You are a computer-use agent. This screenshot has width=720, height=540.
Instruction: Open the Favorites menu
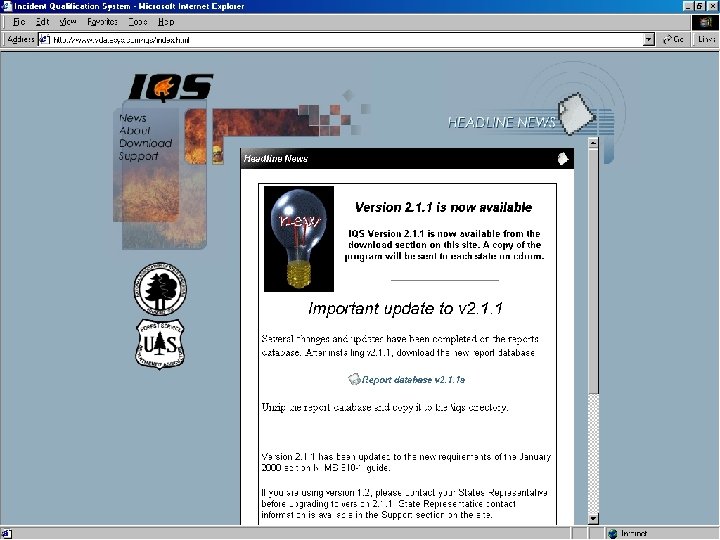tap(102, 22)
